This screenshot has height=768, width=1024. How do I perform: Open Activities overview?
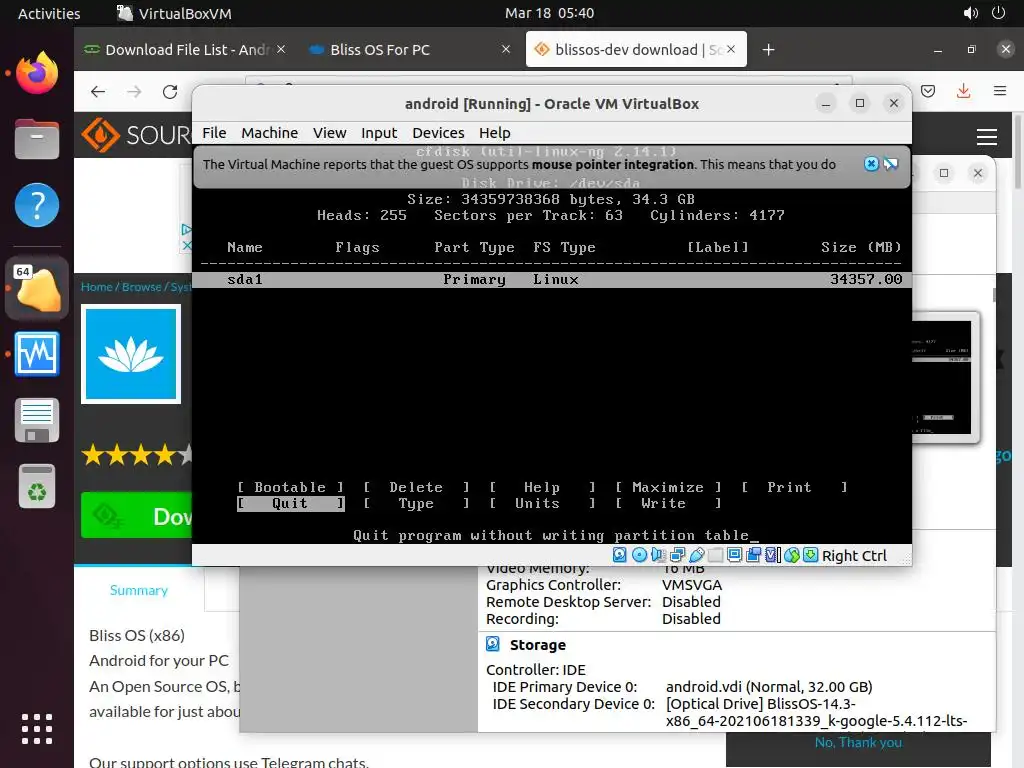pos(49,13)
